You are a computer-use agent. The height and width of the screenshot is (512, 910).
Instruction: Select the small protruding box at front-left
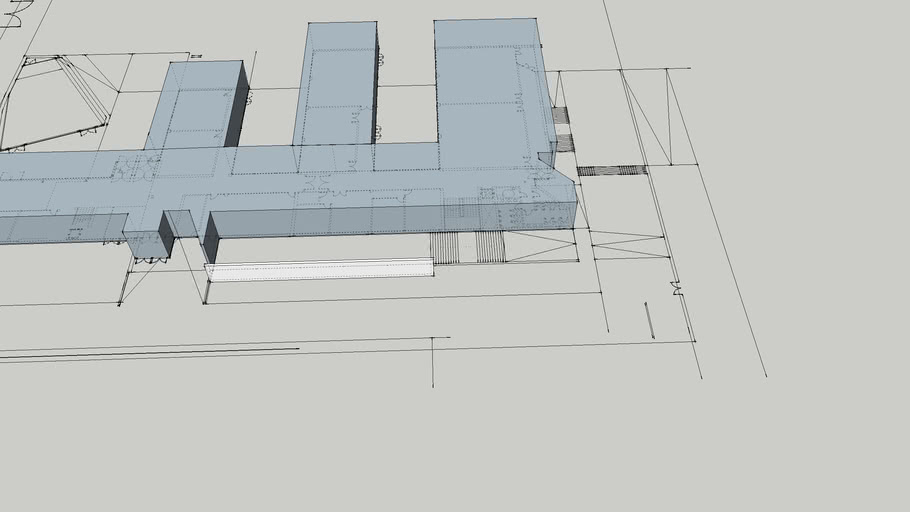point(147,244)
